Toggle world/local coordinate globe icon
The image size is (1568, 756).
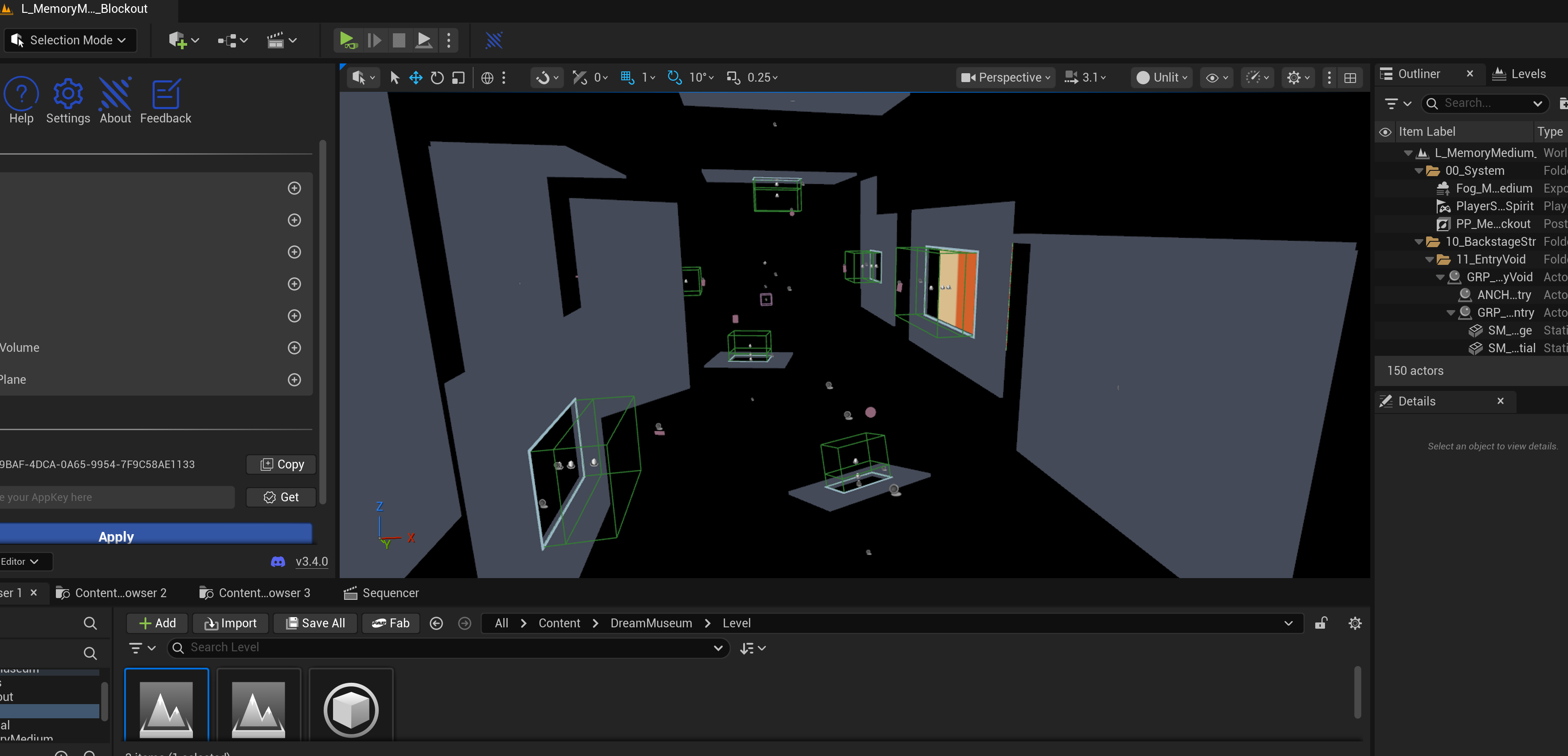point(487,77)
